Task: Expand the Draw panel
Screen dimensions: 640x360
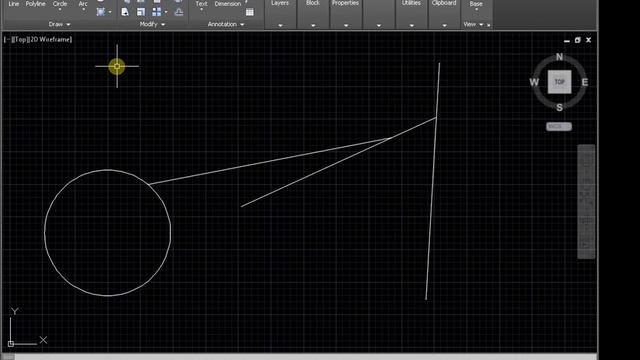Action: point(59,24)
